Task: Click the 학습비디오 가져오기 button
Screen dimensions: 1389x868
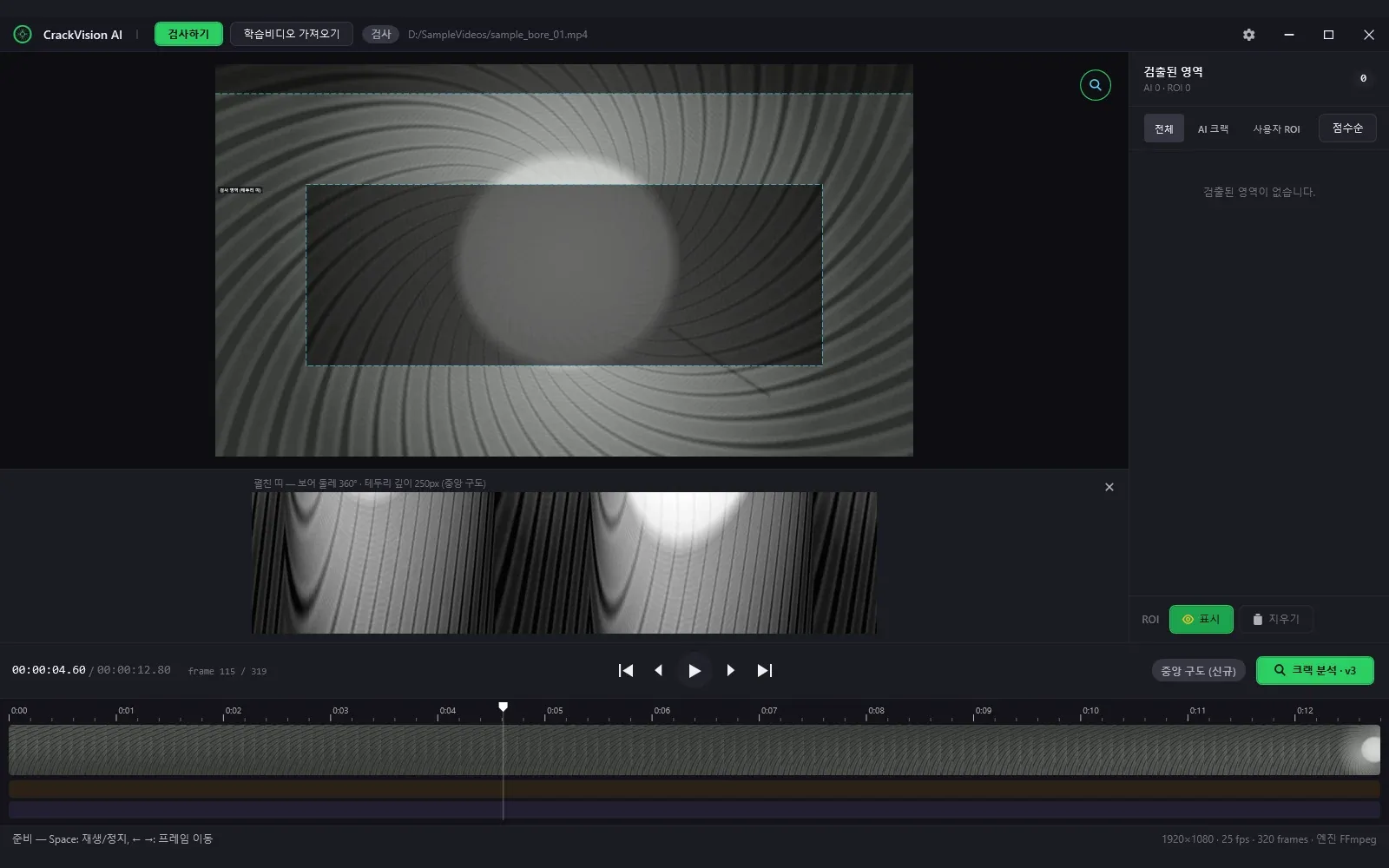Action: click(x=291, y=34)
